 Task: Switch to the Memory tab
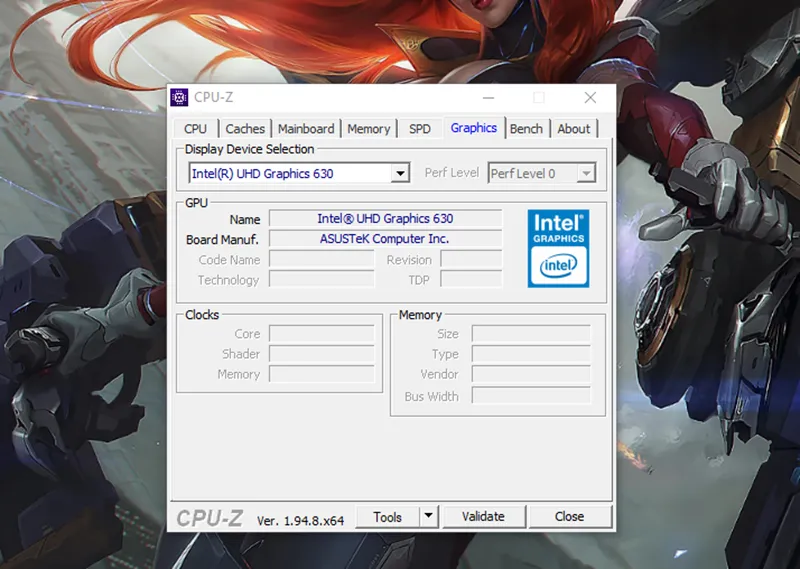[368, 129]
